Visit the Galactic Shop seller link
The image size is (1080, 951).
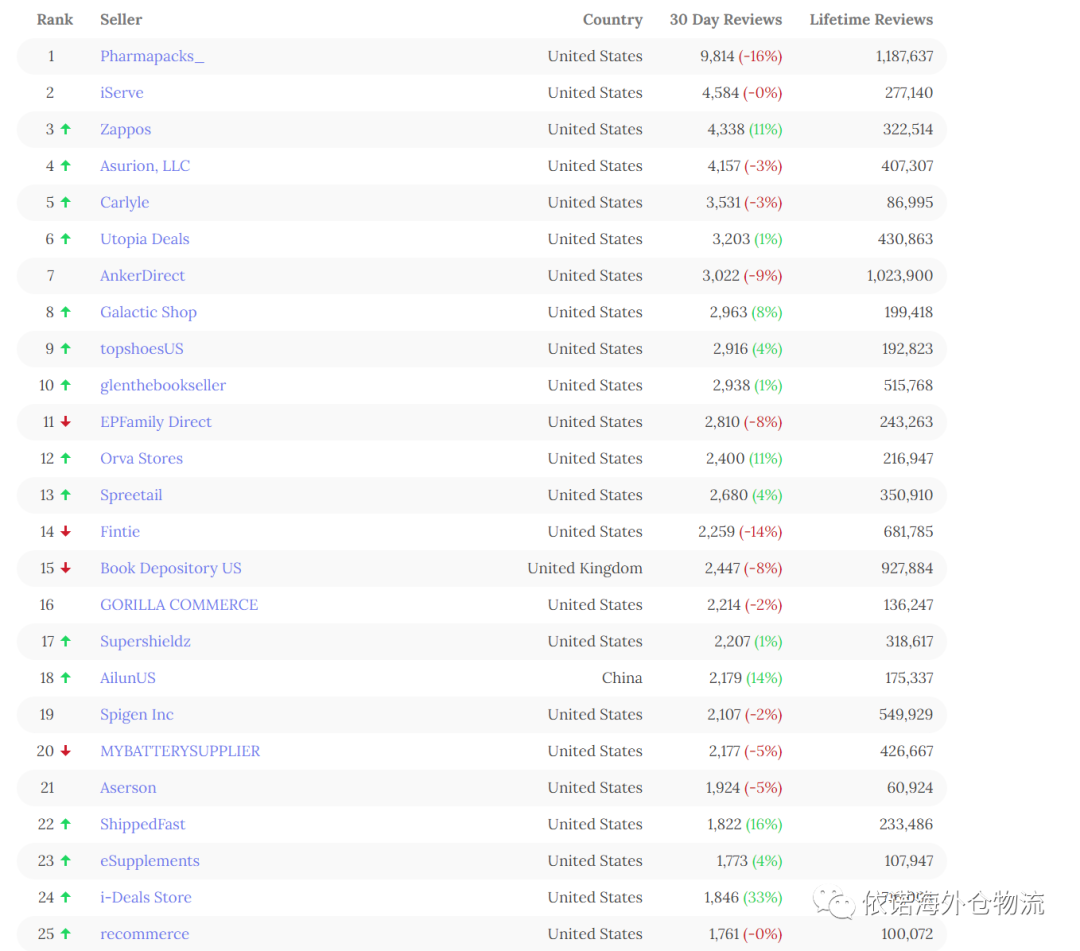(x=148, y=312)
